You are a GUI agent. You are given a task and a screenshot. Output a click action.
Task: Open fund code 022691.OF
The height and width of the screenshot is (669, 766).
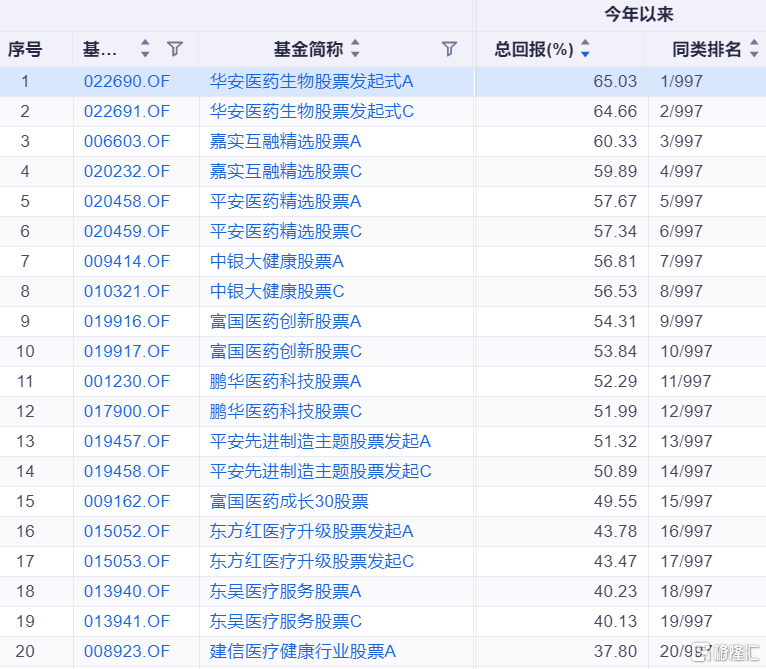[127, 111]
